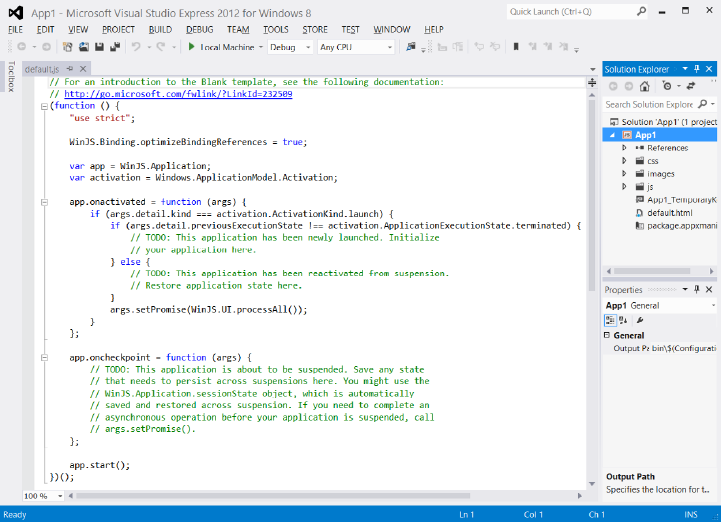Click the Solution Explorer search magnifier icon

click(x=702, y=104)
